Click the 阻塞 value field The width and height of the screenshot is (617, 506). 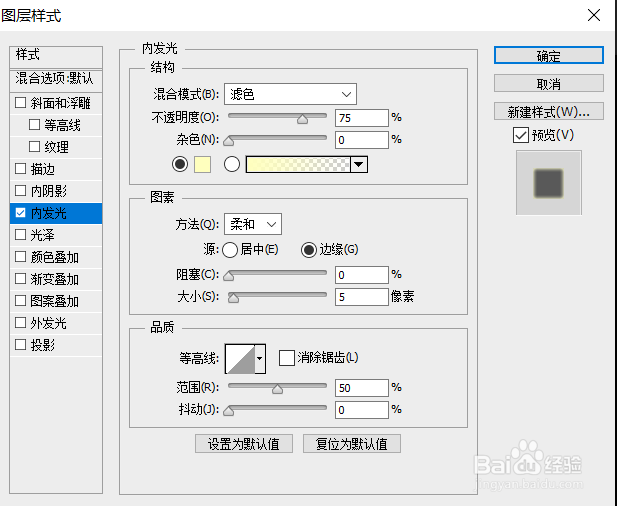(362, 275)
